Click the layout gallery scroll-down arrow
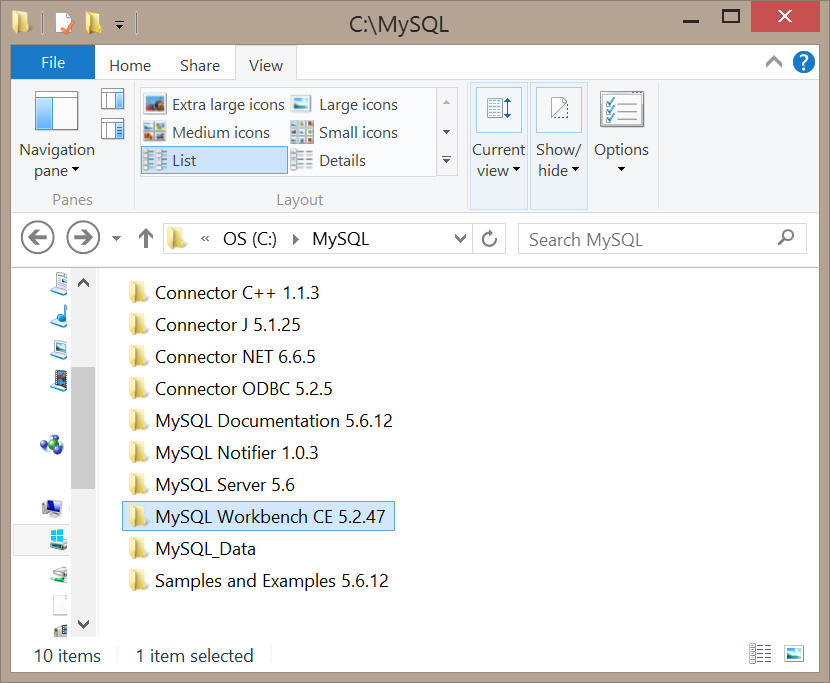Screen dimensions: 830x683 (447, 131)
